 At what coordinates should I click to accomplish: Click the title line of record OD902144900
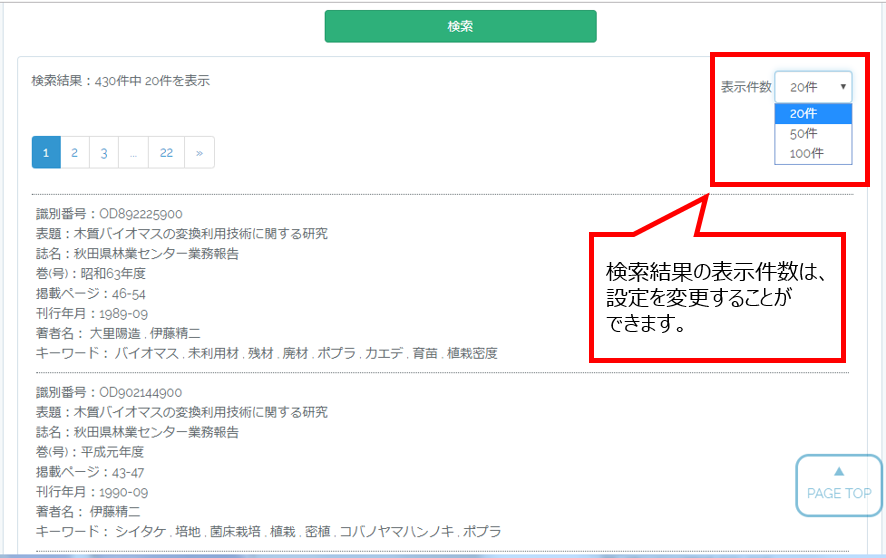[181, 412]
